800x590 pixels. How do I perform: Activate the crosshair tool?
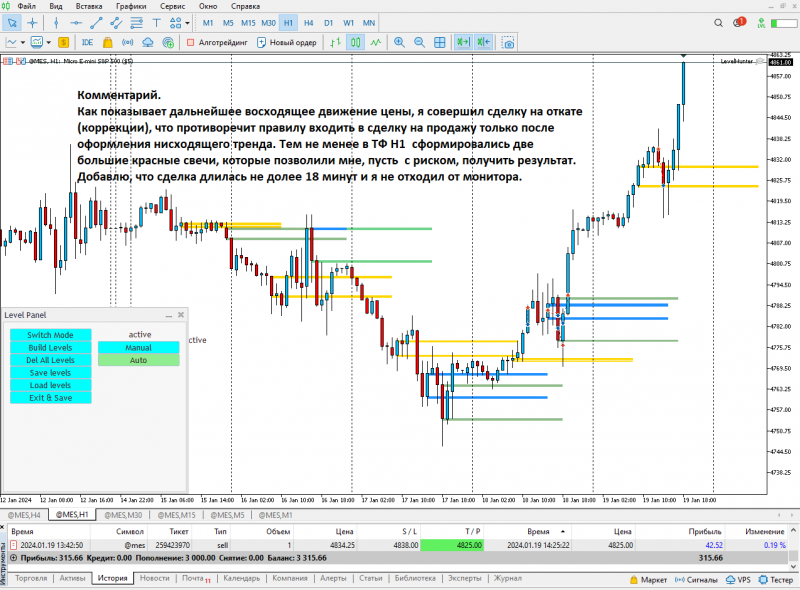pos(32,23)
